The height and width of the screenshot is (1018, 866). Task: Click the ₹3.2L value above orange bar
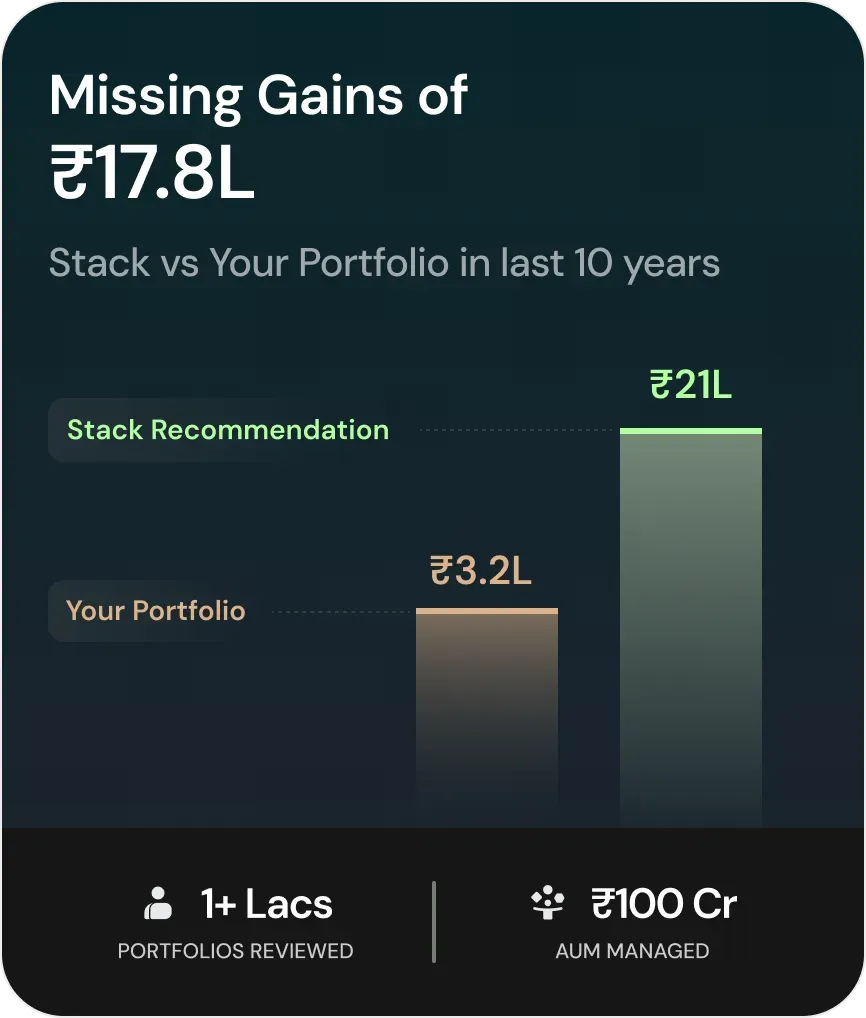480,571
